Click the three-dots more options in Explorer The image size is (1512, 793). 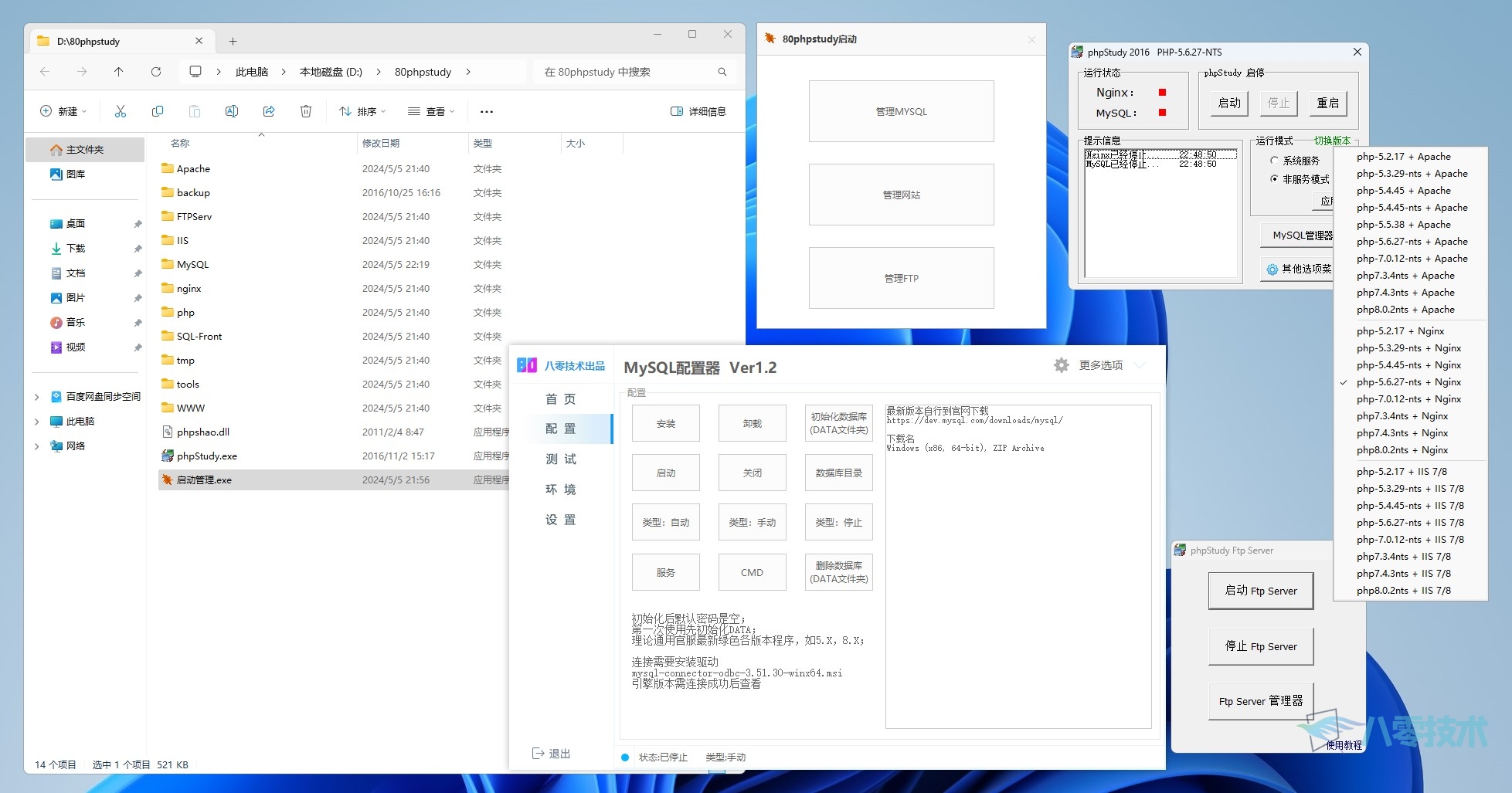pyautogui.click(x=486, y=111)
